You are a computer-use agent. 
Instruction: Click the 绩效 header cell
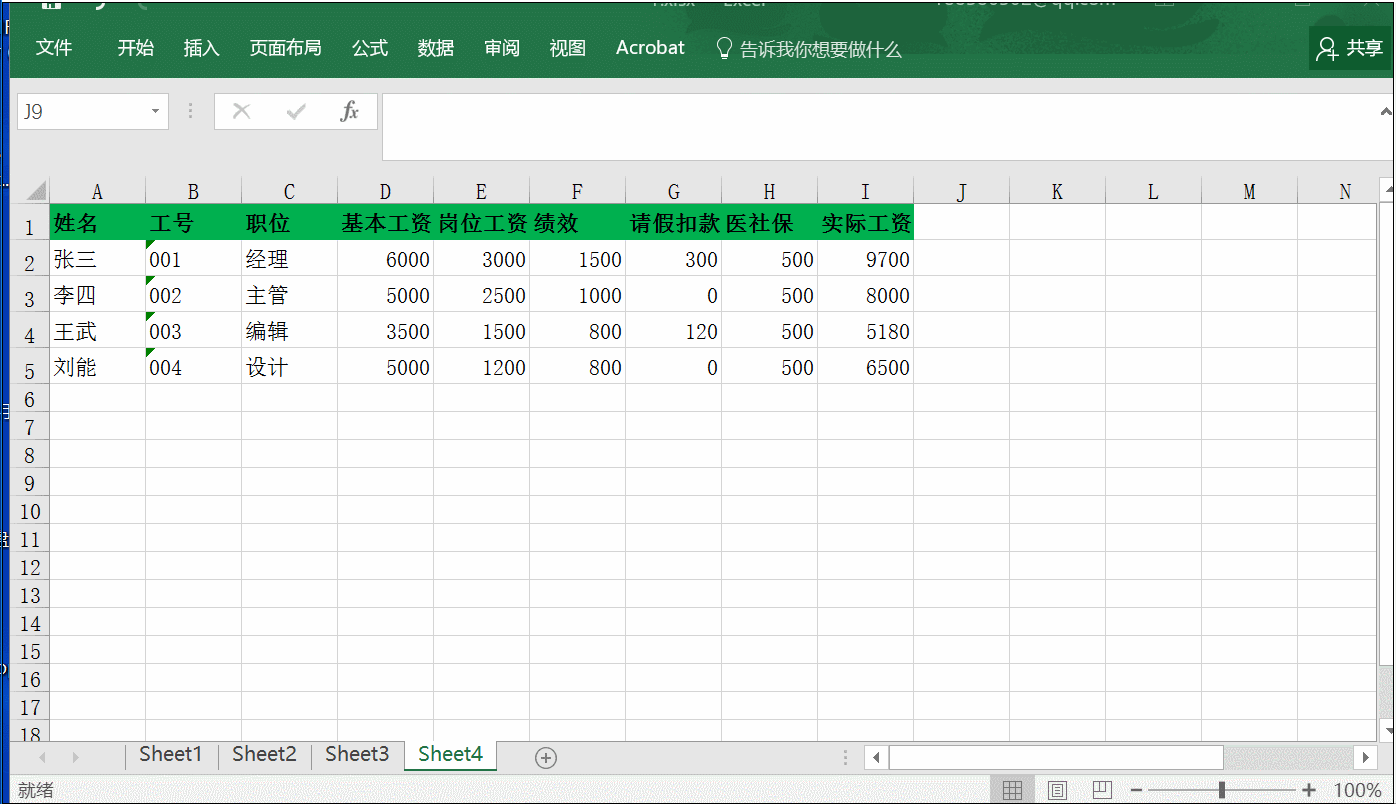[x=577, y=222]
